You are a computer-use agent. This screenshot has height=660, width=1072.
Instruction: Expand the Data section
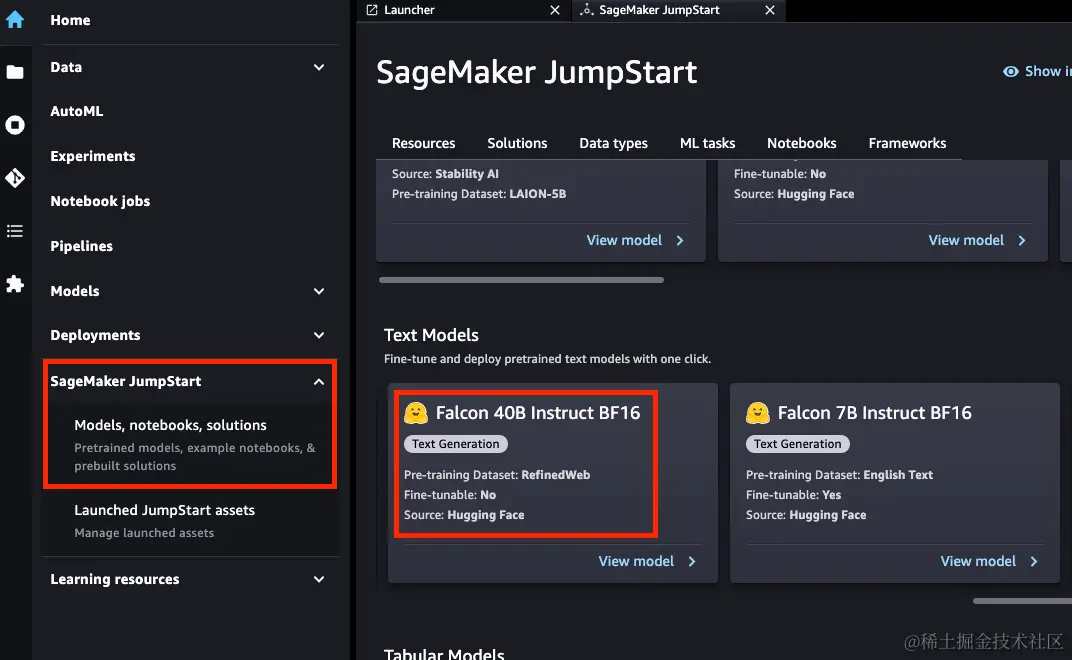click(x=319, y=67)
